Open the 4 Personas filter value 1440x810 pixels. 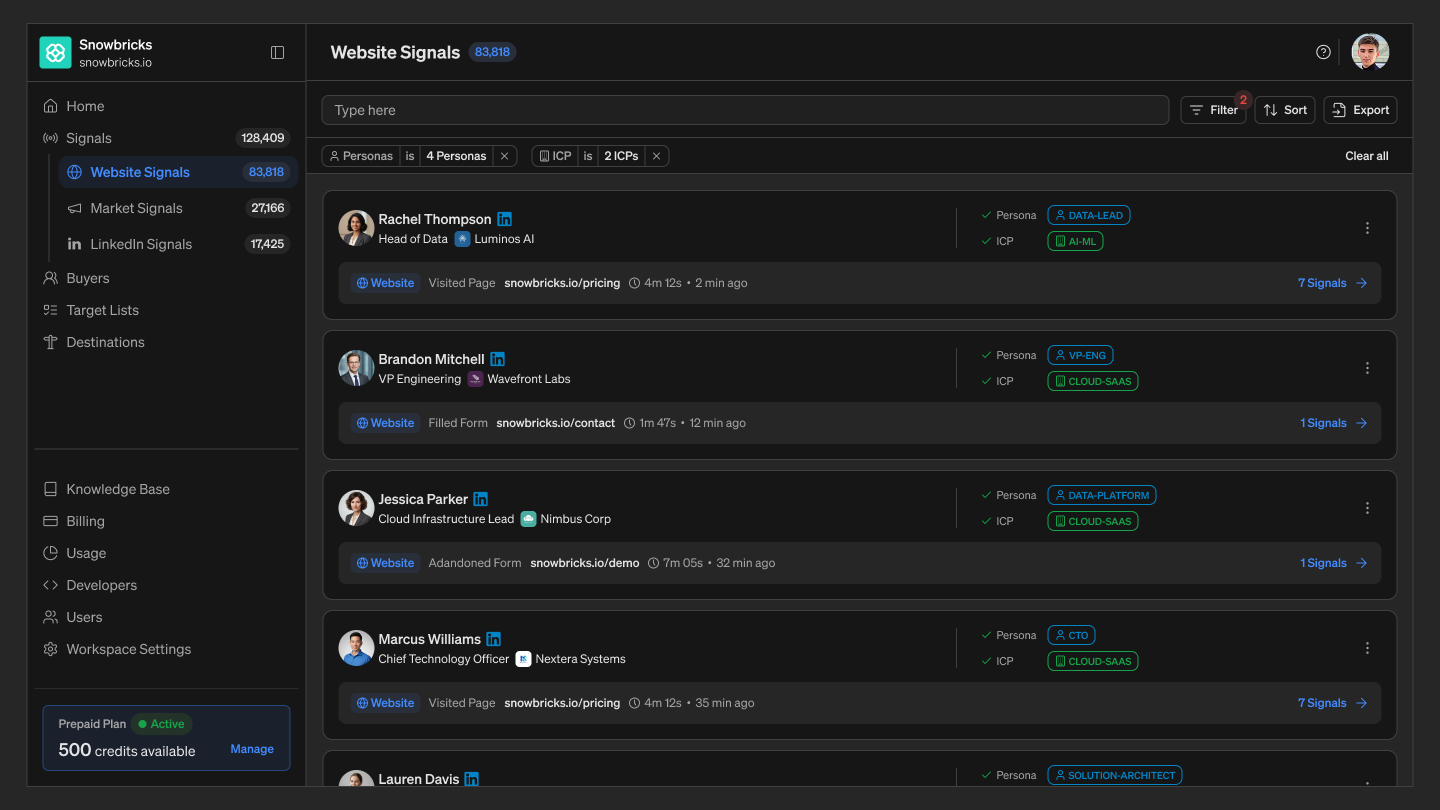[x=456, y=156]
